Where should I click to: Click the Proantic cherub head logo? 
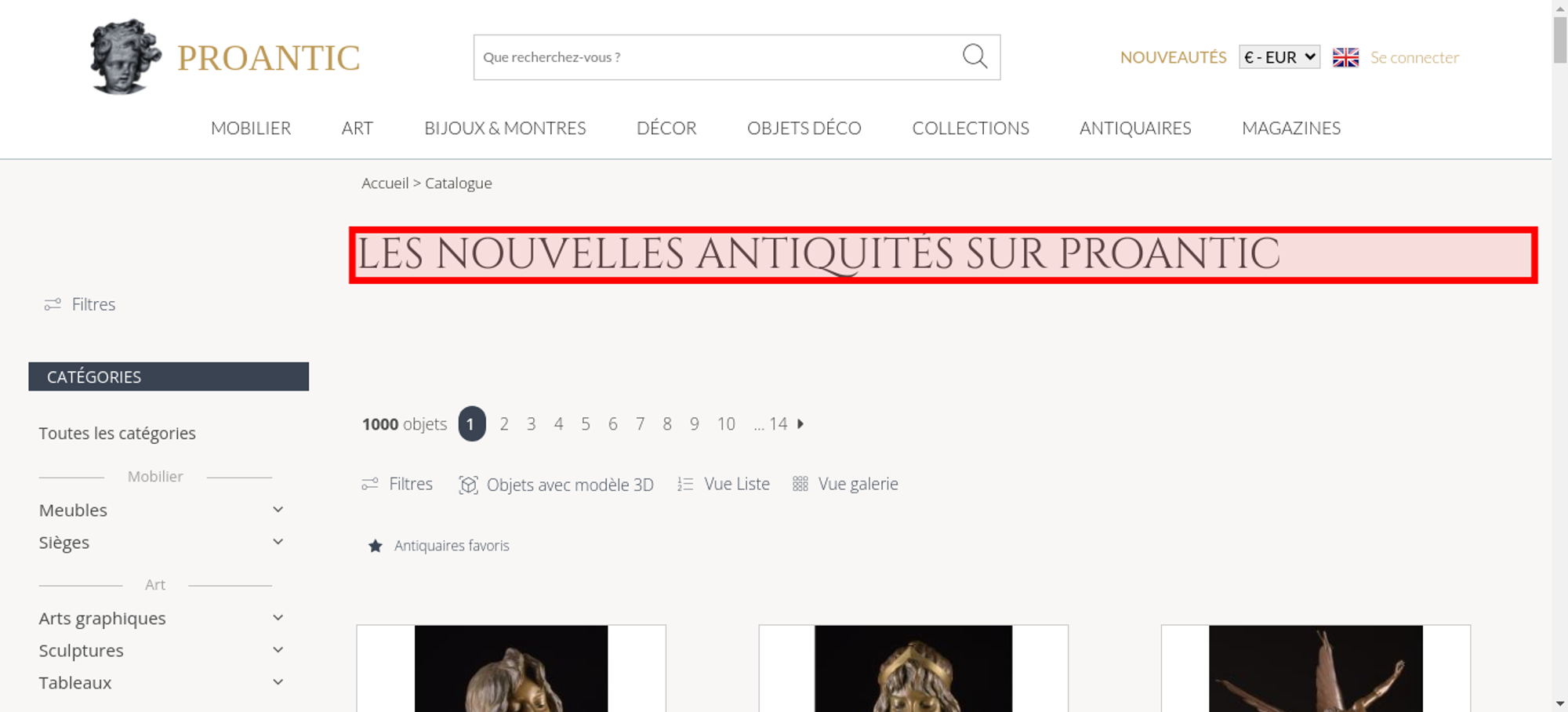(x=125, y=56)
